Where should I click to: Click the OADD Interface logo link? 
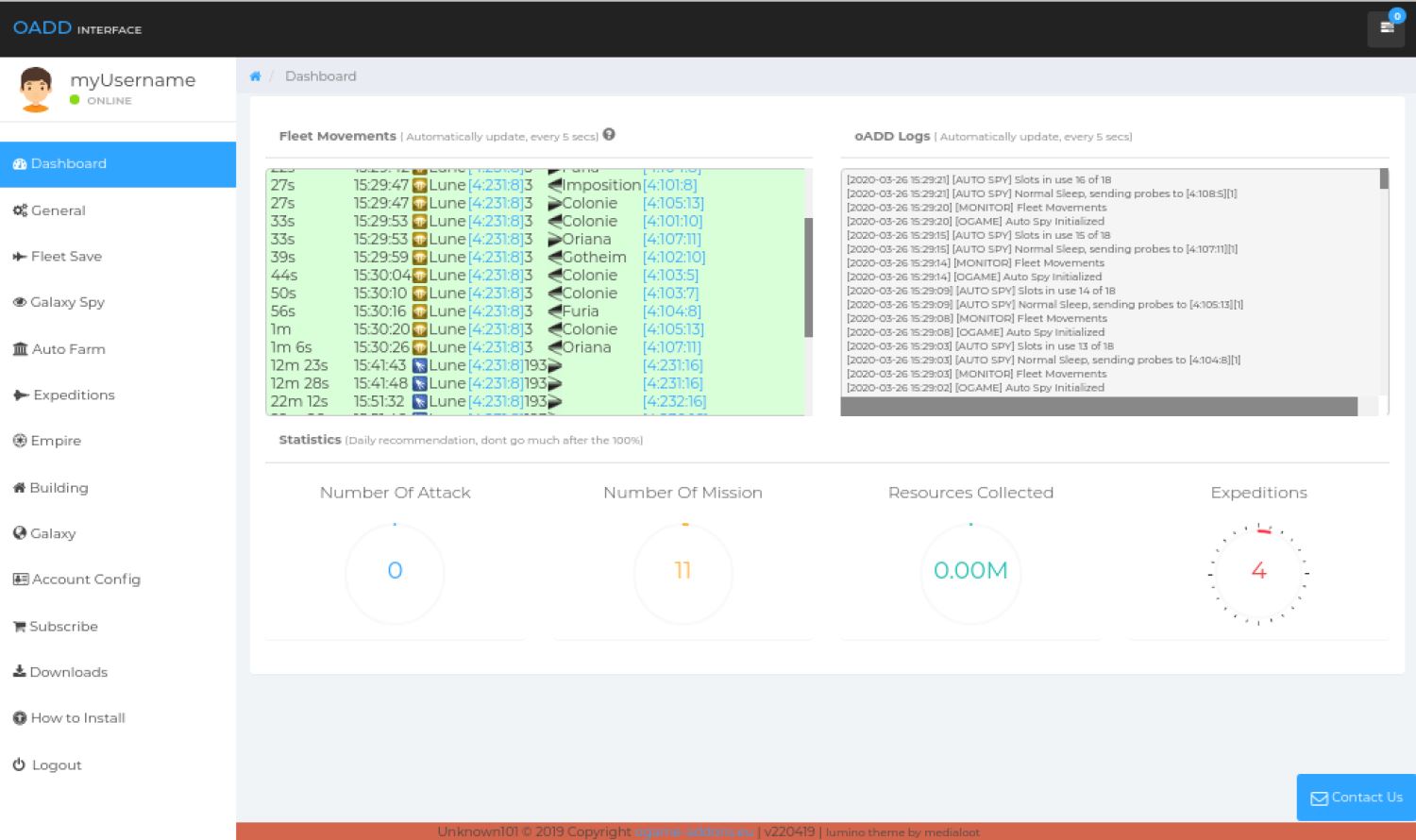pos(77,28)
